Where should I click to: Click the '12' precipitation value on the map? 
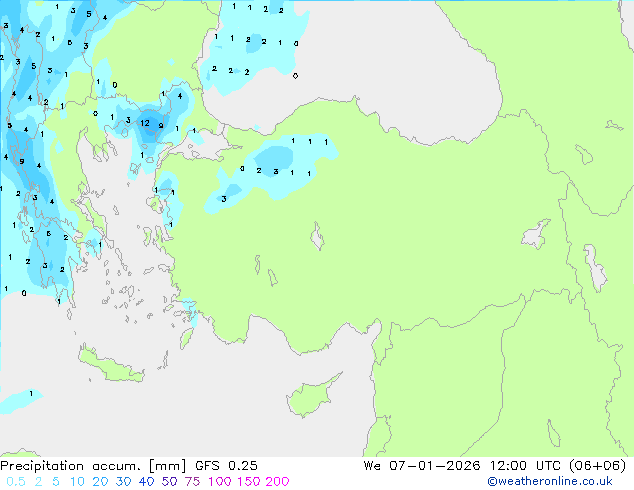(145, 123)
